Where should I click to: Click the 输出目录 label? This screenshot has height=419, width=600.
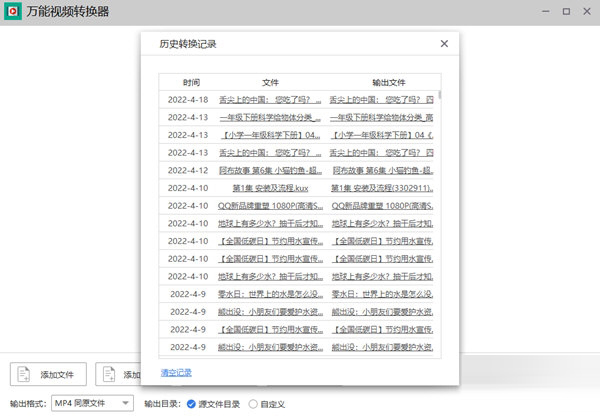point(162,404)
